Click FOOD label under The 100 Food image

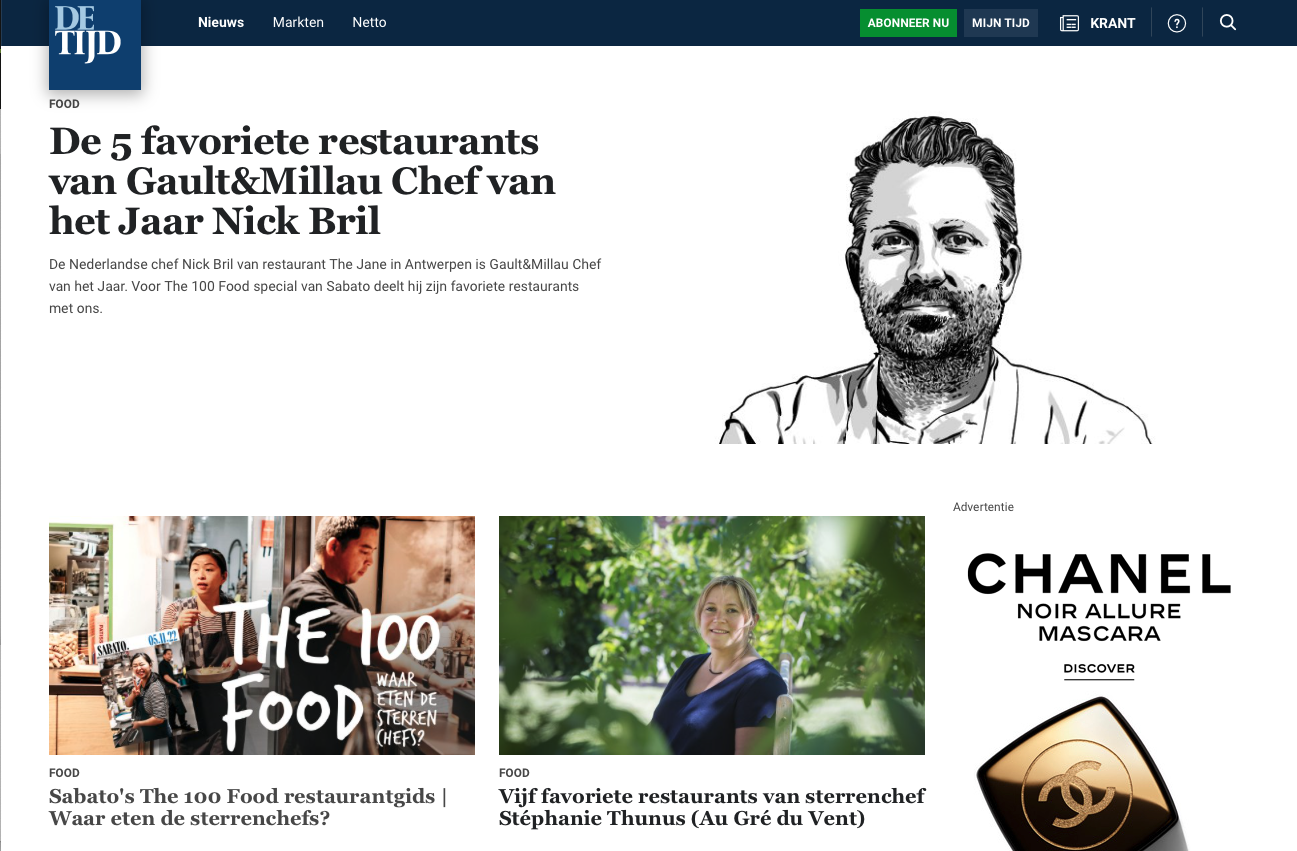(64, 773)
